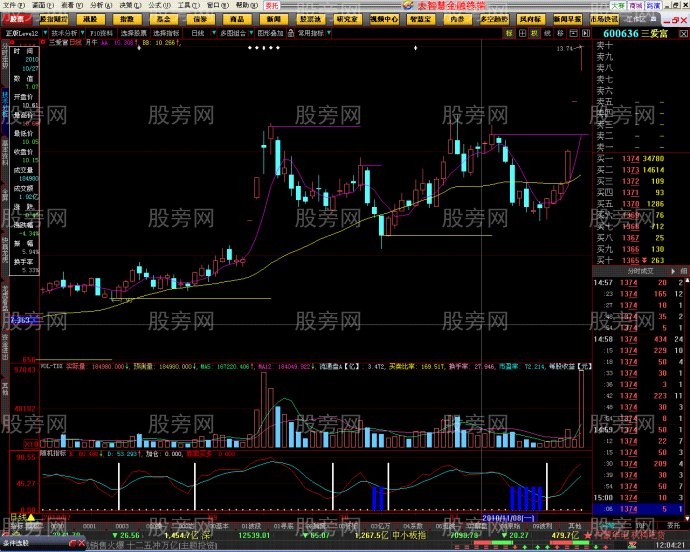Click the 选择指标 button
The image size is (690, 552).
pyautogui.click(x=166, y=33)
